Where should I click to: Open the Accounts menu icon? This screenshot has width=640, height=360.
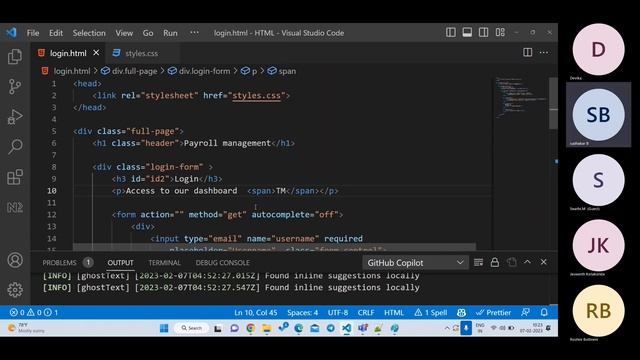[15, 260]
